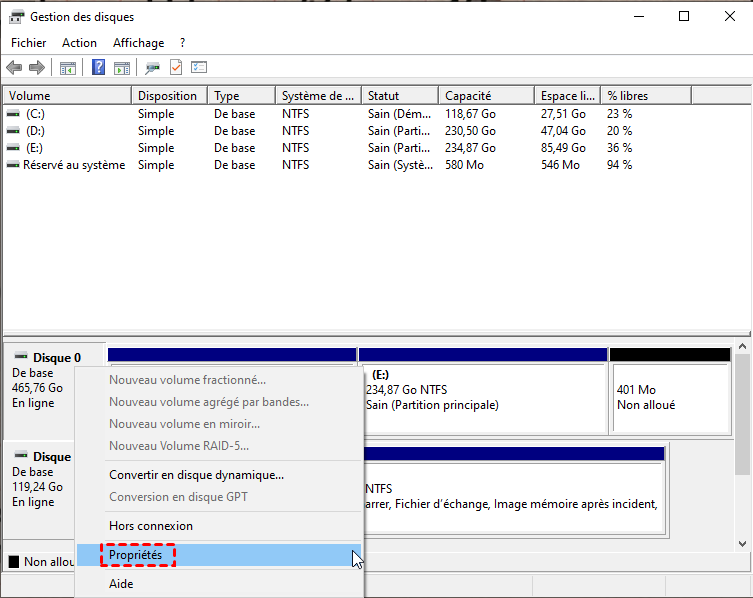Click the disk pane scrollbar down arrow
753x598 pixels.
(742, 543)
